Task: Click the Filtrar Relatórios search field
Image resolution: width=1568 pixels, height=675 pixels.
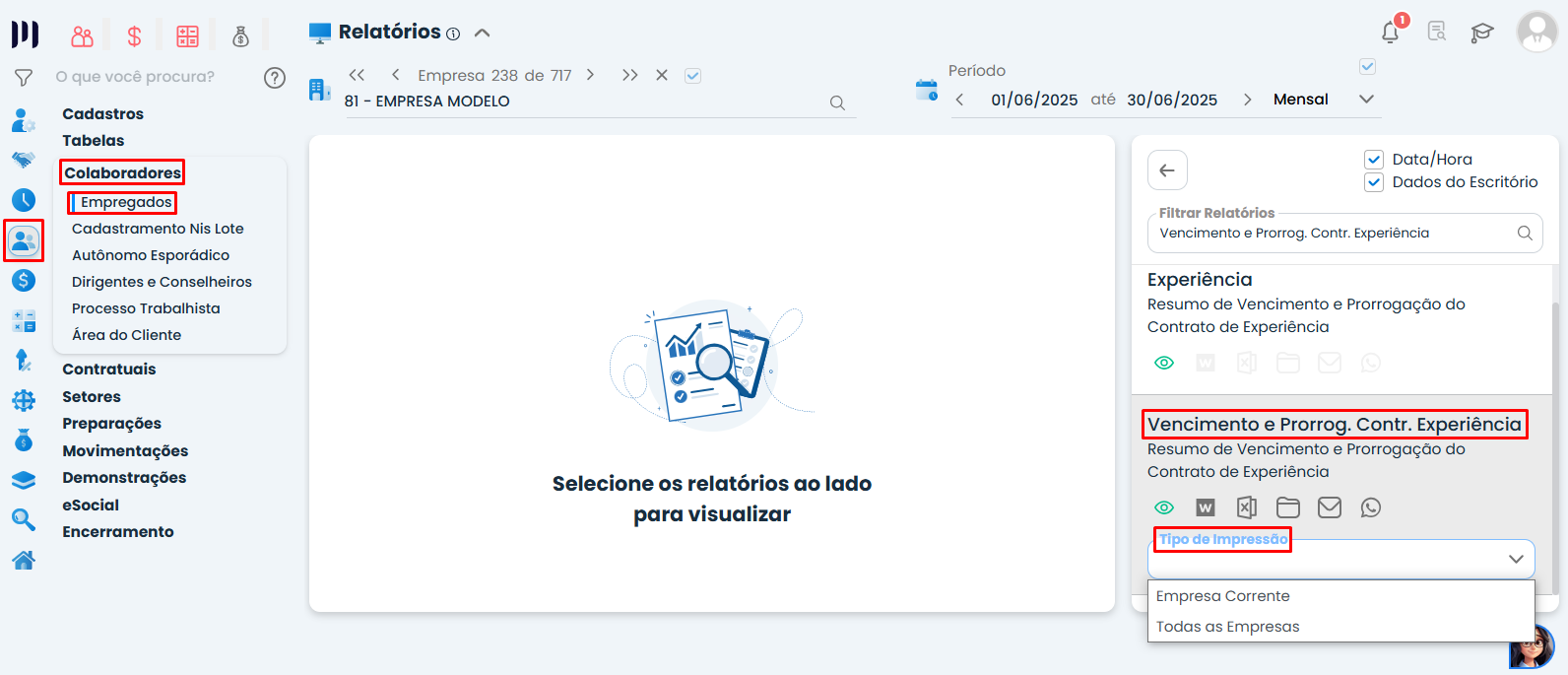Action: pyautogui.click(x=1330, y=234)
